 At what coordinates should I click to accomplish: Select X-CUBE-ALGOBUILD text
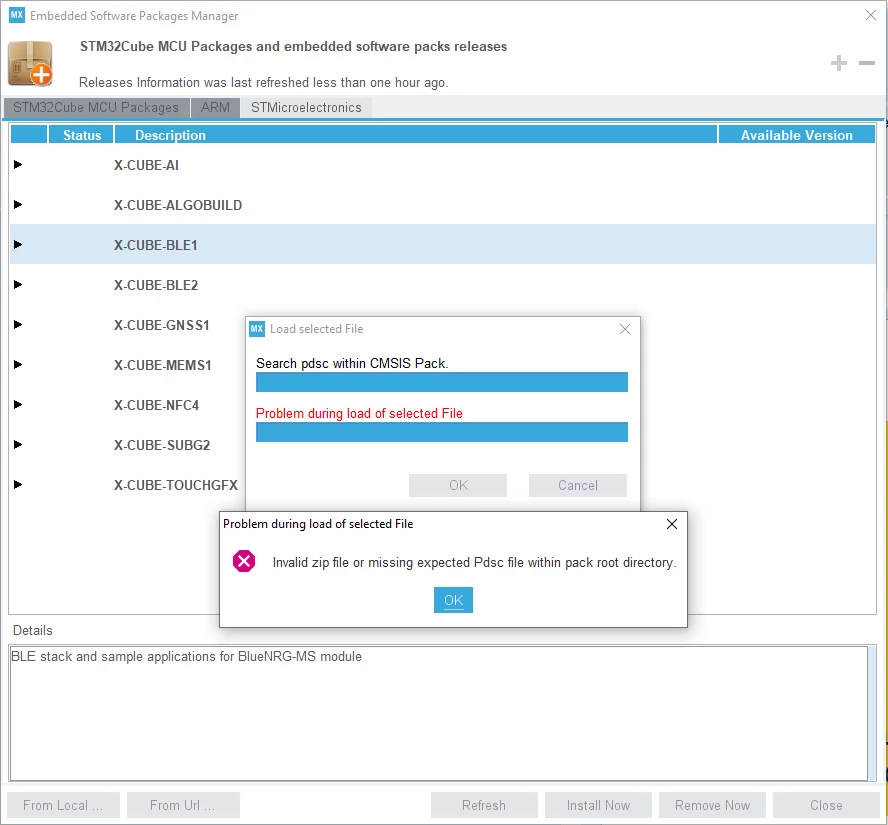(178, 205)
